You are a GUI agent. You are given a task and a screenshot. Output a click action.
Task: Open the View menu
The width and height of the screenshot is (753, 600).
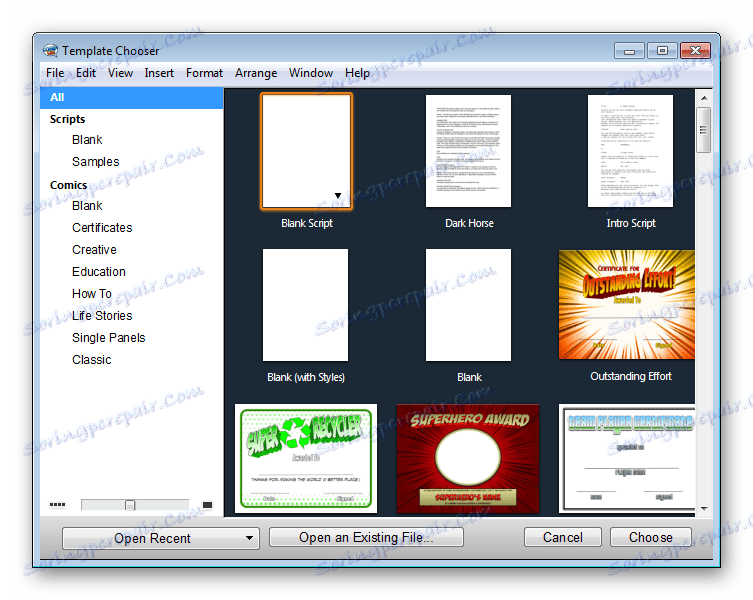pos(120,73)
